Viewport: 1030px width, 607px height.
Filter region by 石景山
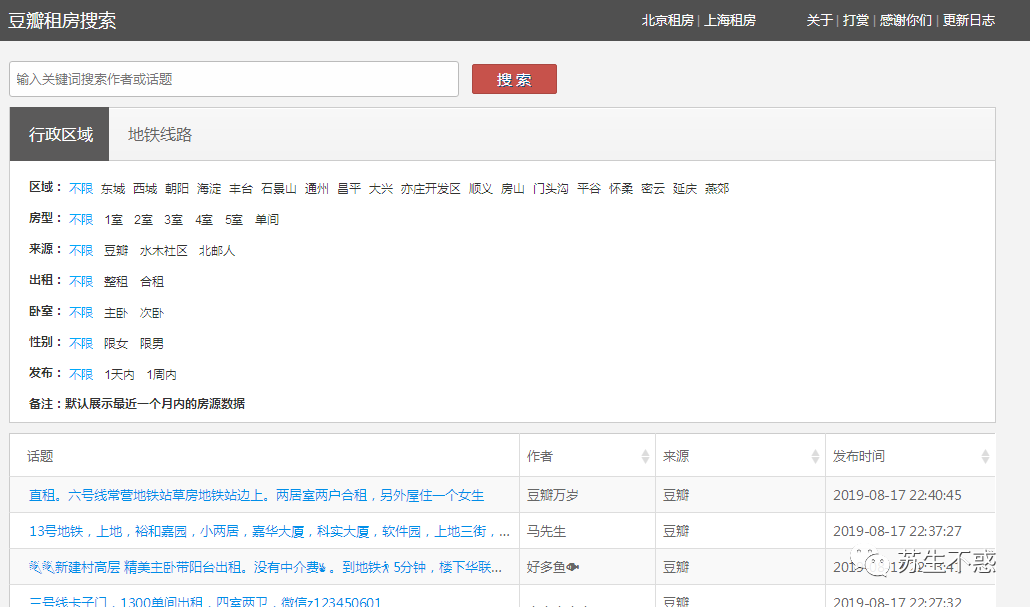click(x=279, y=189)
